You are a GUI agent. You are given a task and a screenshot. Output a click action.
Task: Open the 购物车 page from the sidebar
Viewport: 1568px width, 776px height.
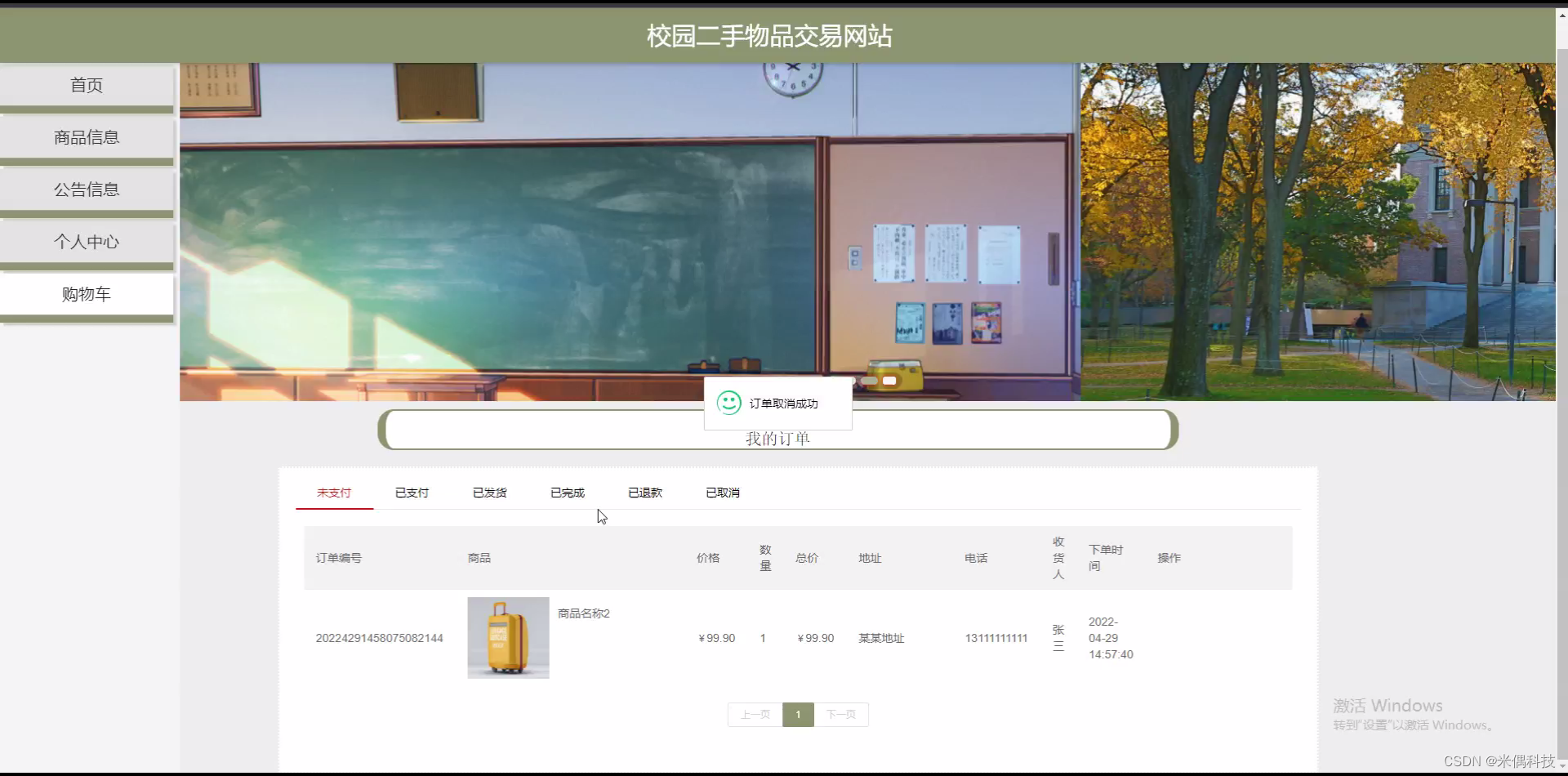(x=86, y=293)
